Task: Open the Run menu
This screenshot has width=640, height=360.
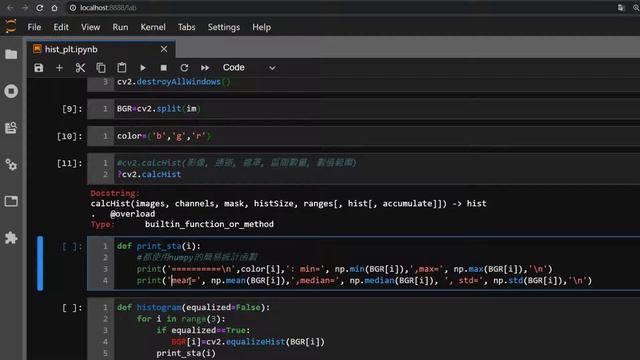Action: click(120, 27)
